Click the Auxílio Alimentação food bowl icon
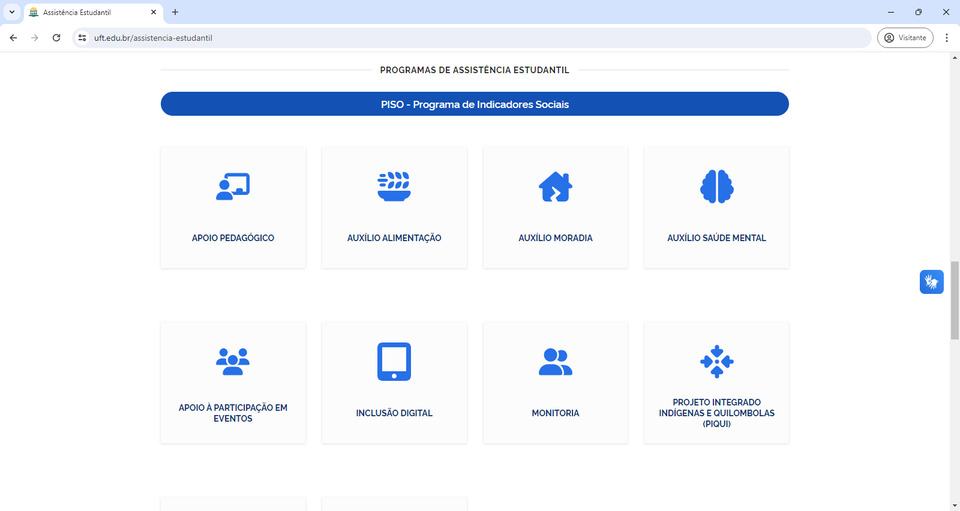 394,187
